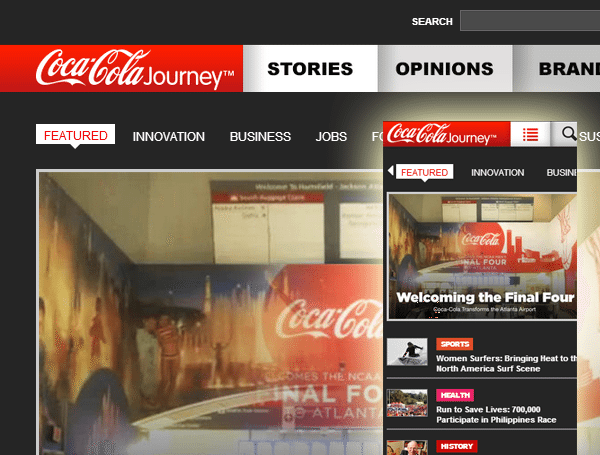
Task: Click the surfer story thumbnail
Action: pos(407,352)
